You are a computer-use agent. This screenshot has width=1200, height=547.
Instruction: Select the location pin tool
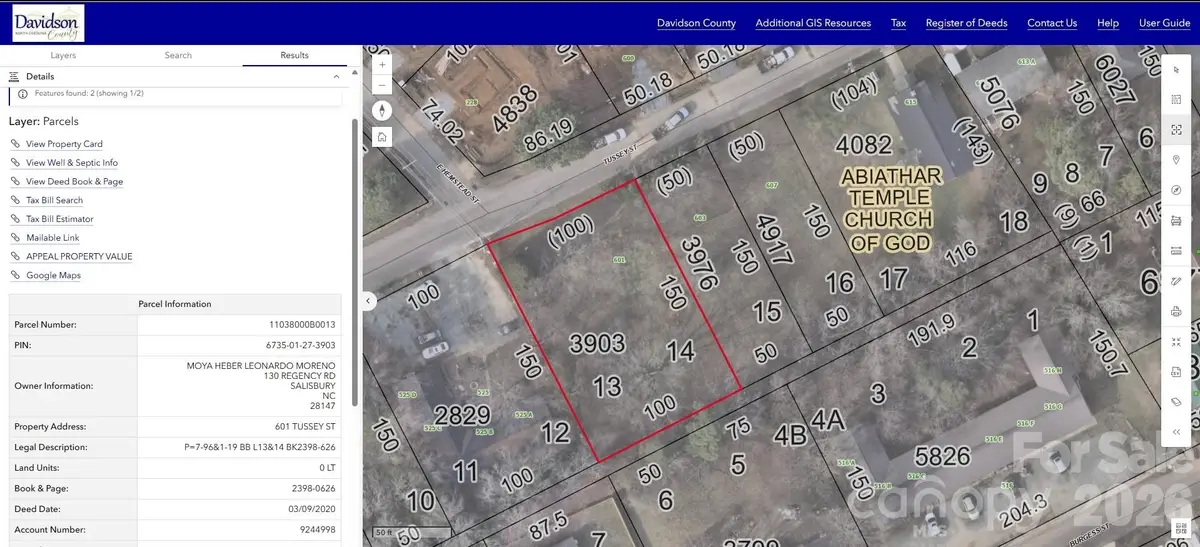[x=1176, y=160]
